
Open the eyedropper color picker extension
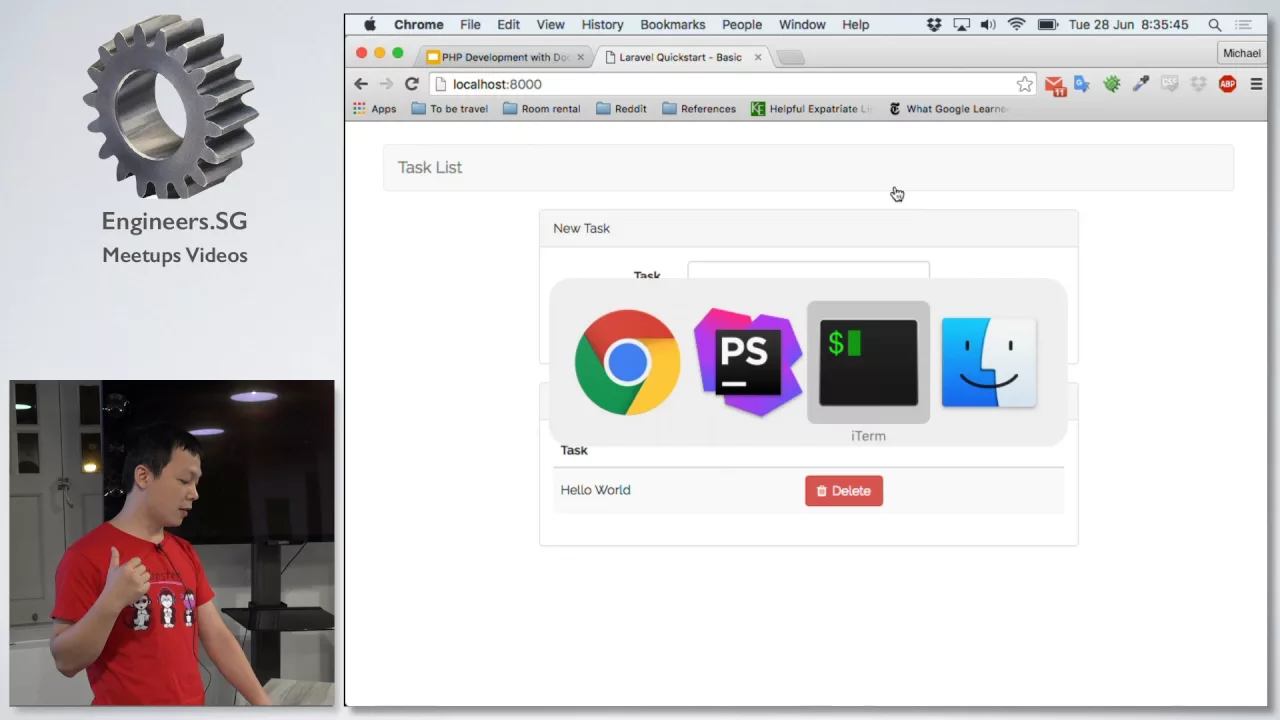point(1140,84)
